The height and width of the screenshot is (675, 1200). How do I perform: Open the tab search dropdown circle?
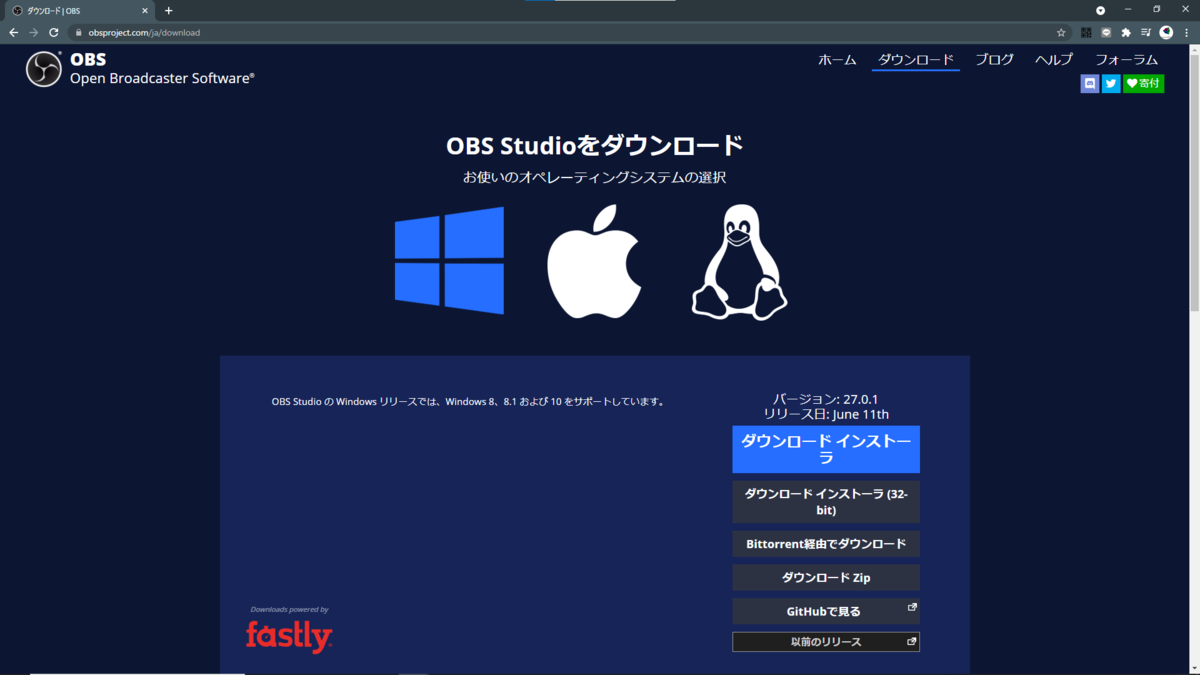click(x=1100, y=10)
